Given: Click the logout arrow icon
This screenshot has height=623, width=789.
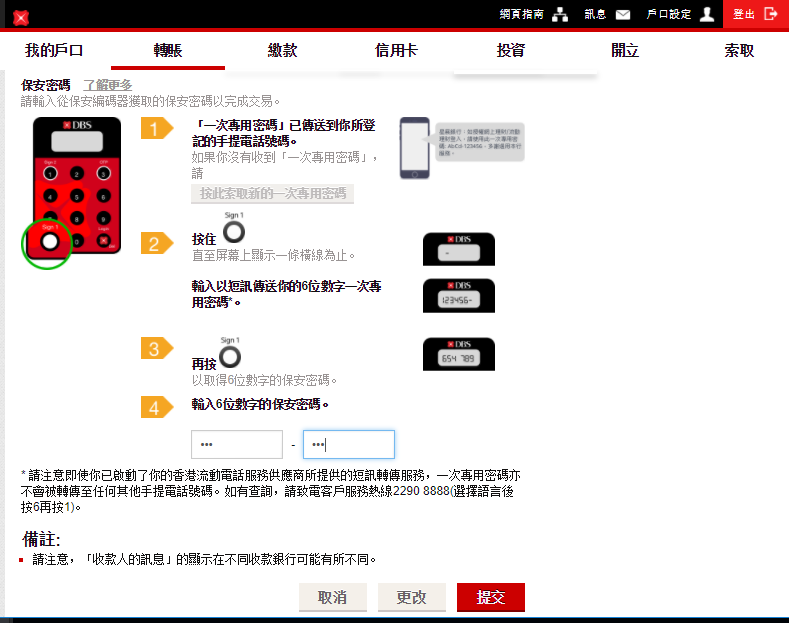Looking at the screenshot, I should 770,14.
